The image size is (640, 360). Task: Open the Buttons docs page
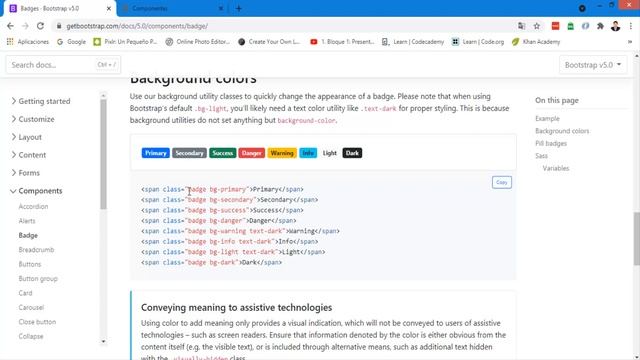tap(30, 264)
